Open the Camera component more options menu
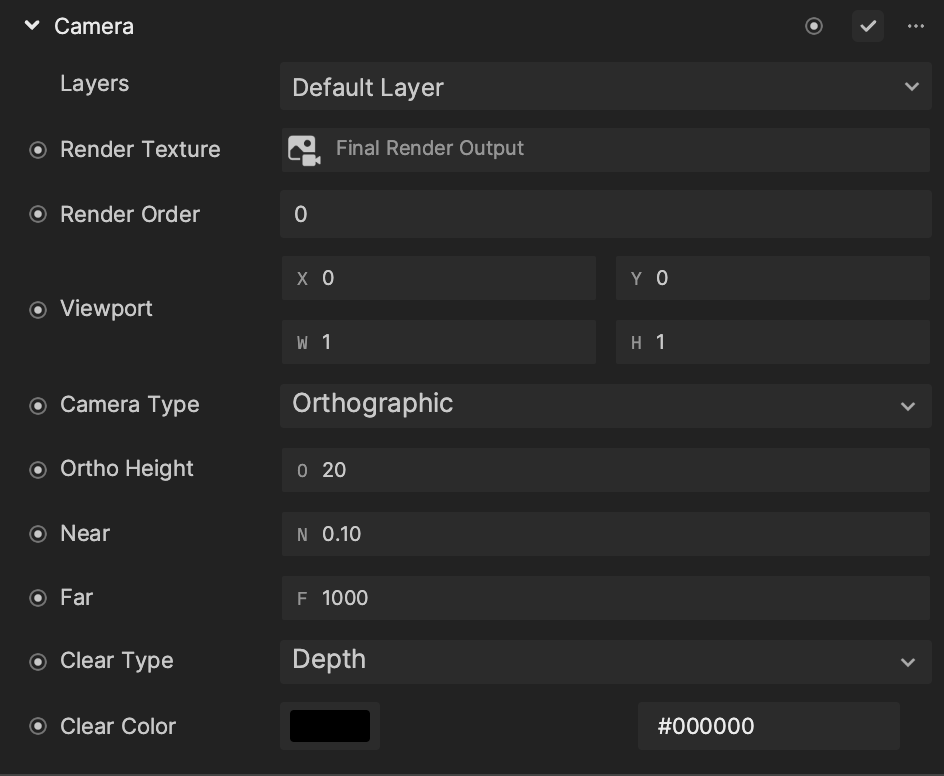Image resolution: width=944 pixels, height=776 pixels. point(916,26)
